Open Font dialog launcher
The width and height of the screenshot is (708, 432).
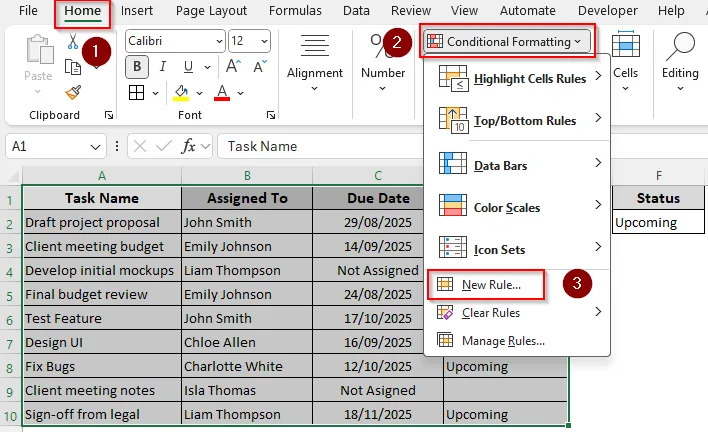pos(271,116)
